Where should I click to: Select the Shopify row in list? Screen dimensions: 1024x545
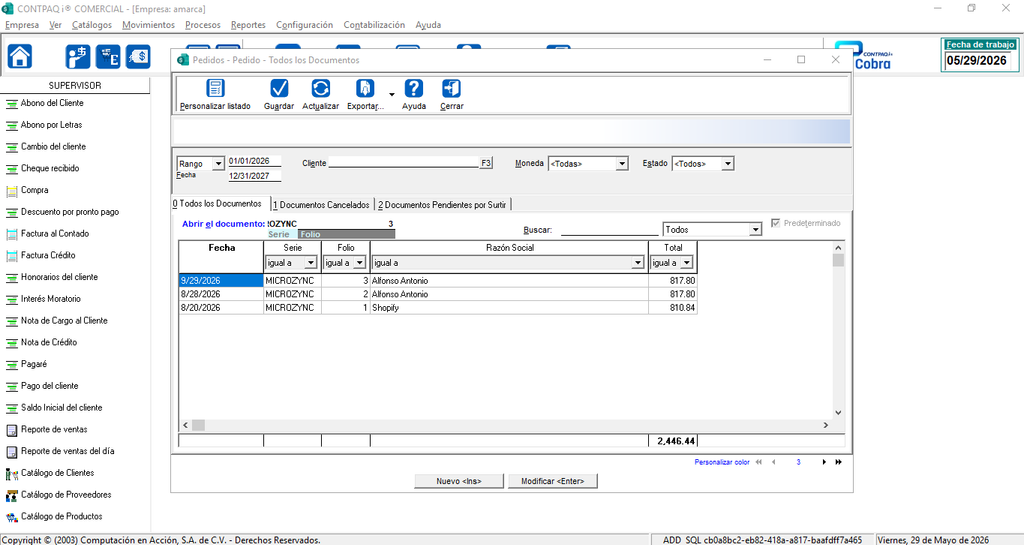[438, 307]
